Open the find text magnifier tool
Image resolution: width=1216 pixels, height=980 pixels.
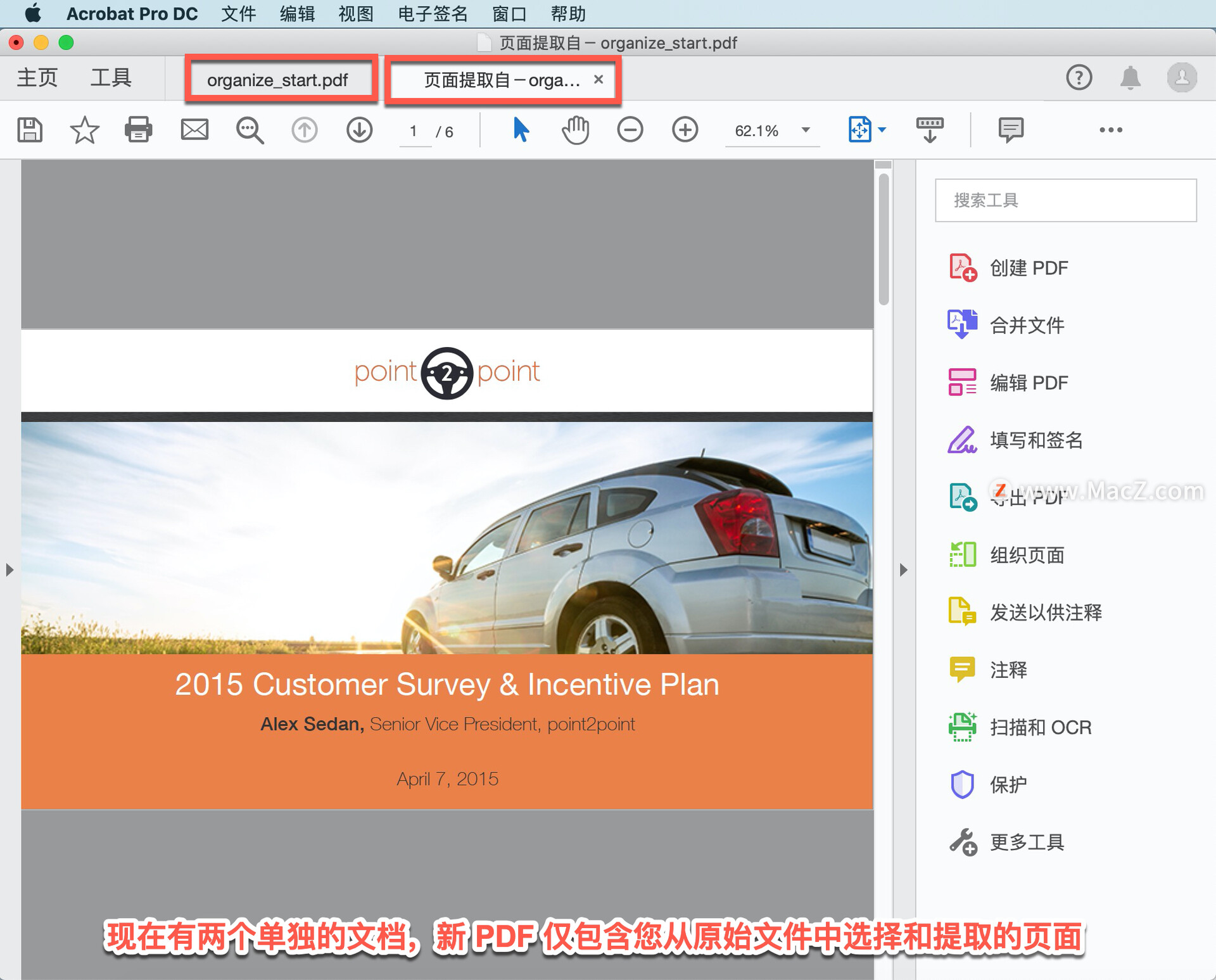point(250,130)
